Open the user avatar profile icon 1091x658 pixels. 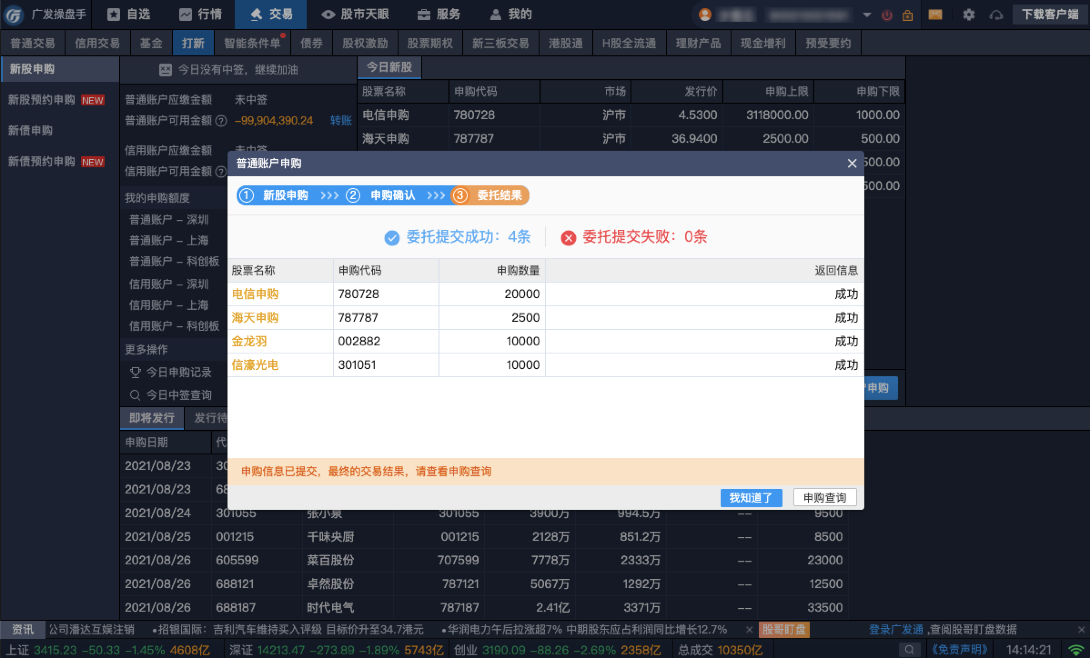(x=705, y=15)
